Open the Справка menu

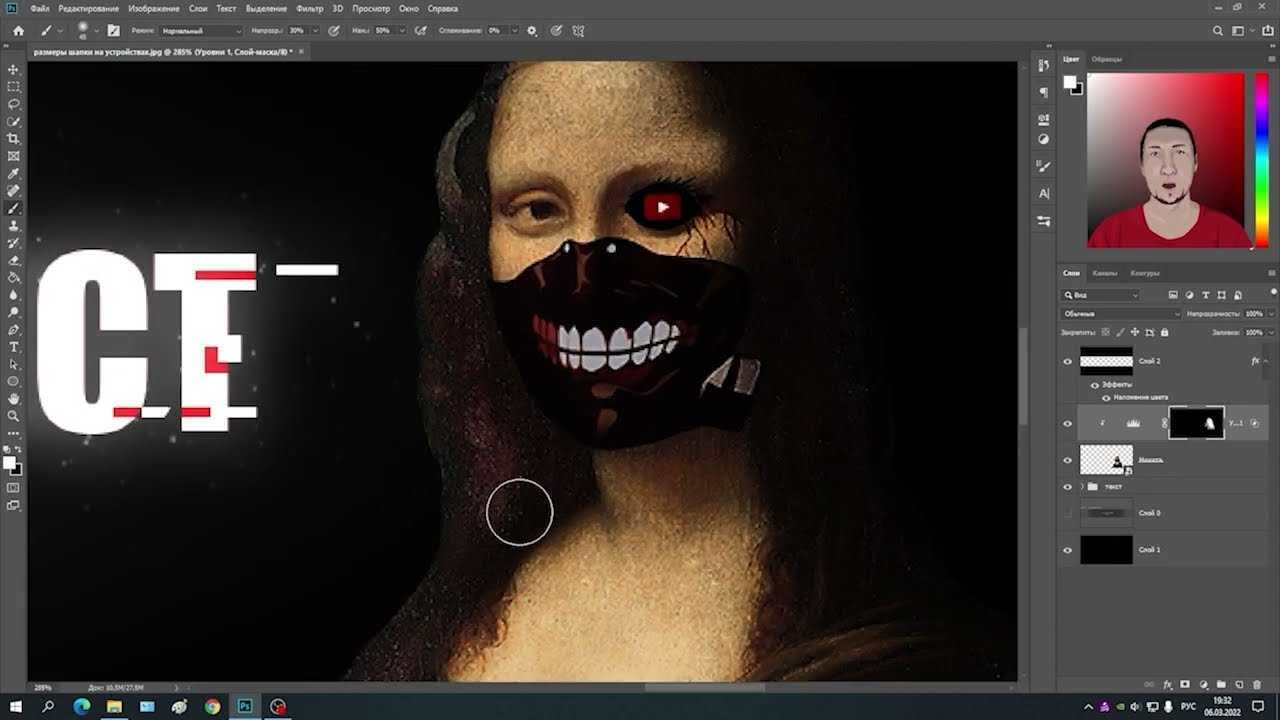pos(443,8)
